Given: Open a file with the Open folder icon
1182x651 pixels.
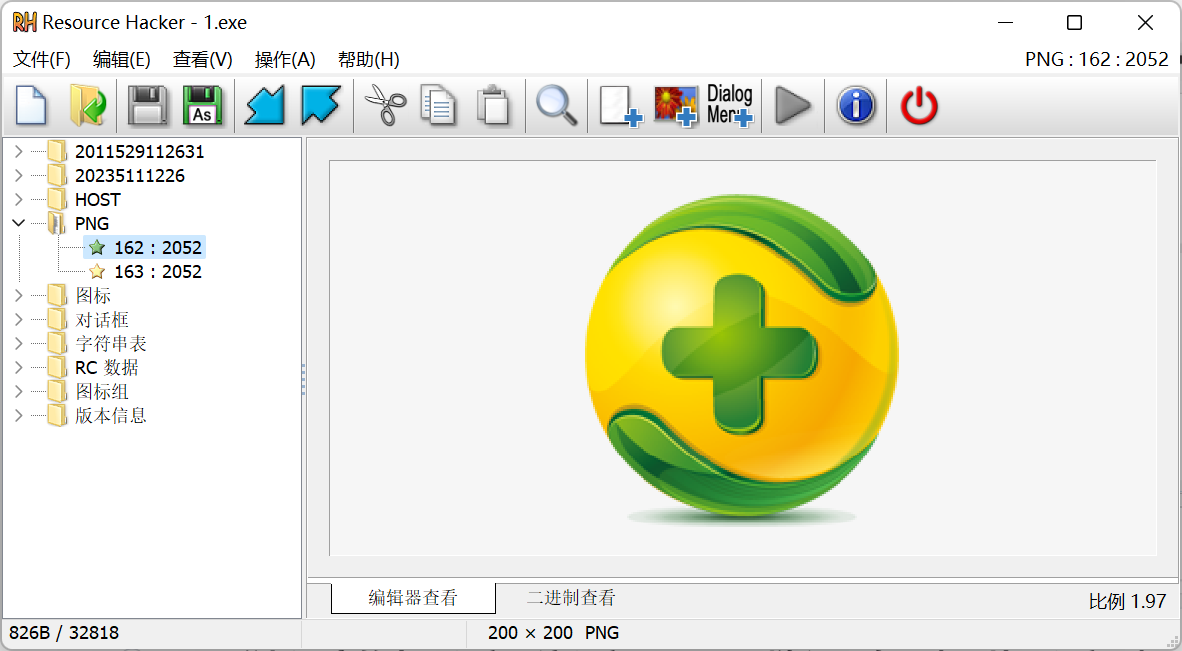Looking at the screenshot, I should click(88, 105).
